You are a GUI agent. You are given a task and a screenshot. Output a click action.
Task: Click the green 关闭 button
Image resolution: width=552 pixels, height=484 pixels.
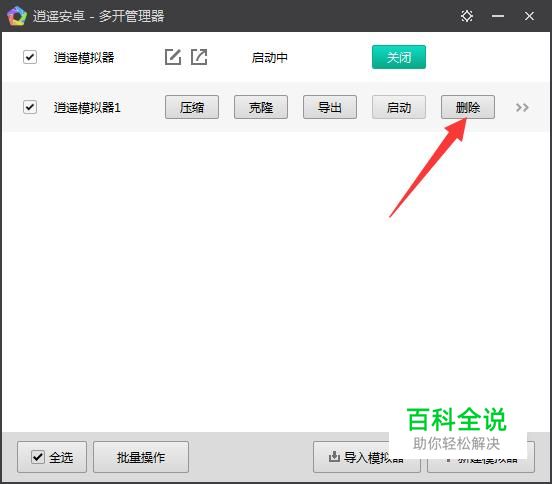pyautogui.click(x=399, y=57)
